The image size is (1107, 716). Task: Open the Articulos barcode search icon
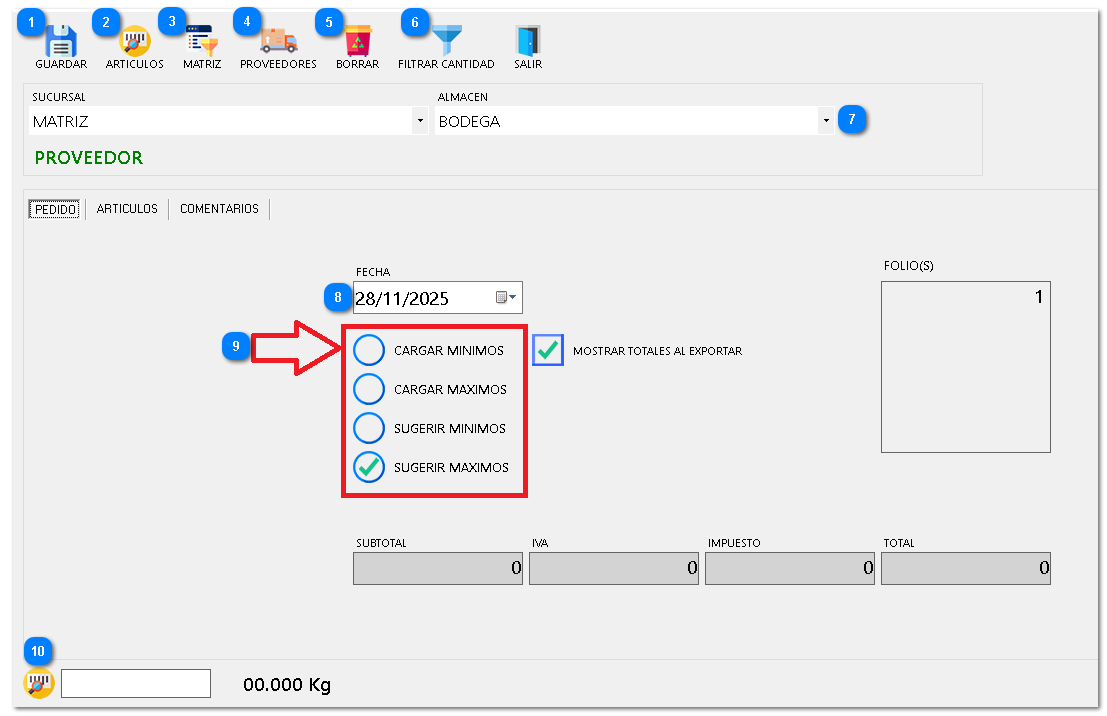135,42
